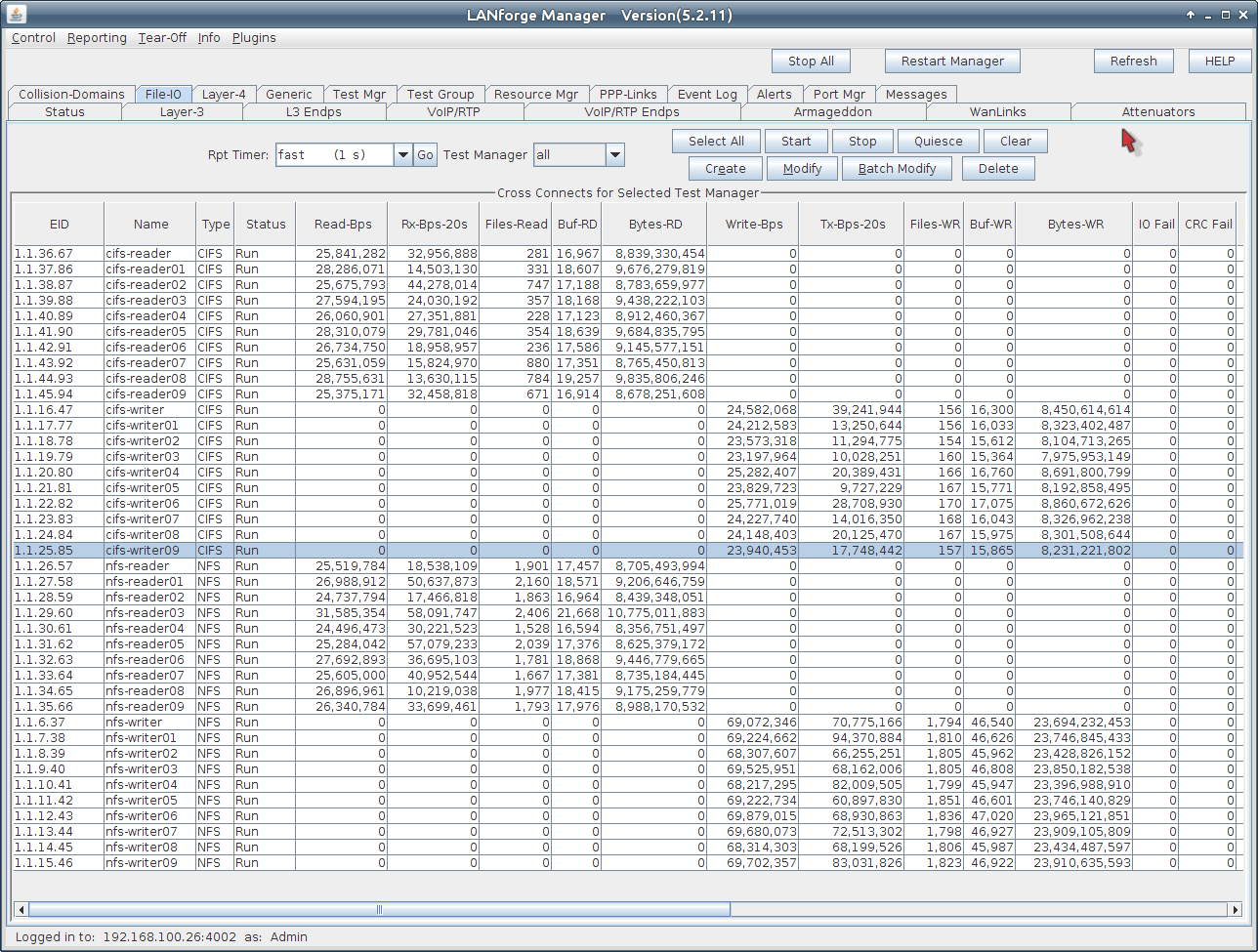The width and height of the screenshot is (1258, 952).
Task: Click the Create button
Action: (x=726, y=169)
